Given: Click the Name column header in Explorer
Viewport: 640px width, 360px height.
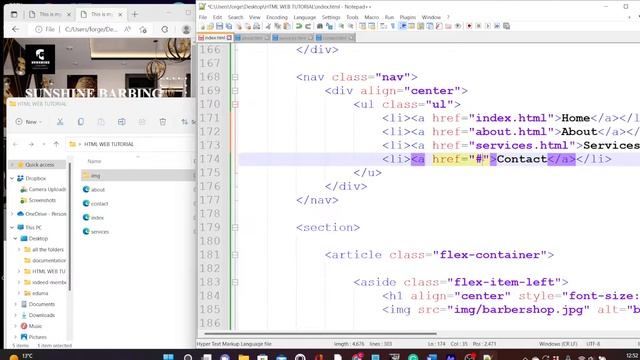Looking at the screenshot, I should click(94, 161).
